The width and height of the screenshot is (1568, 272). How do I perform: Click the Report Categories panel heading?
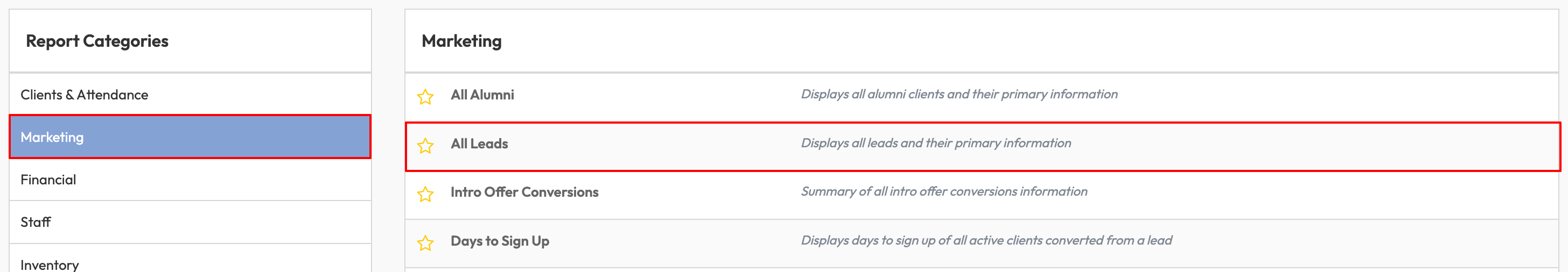97,41
